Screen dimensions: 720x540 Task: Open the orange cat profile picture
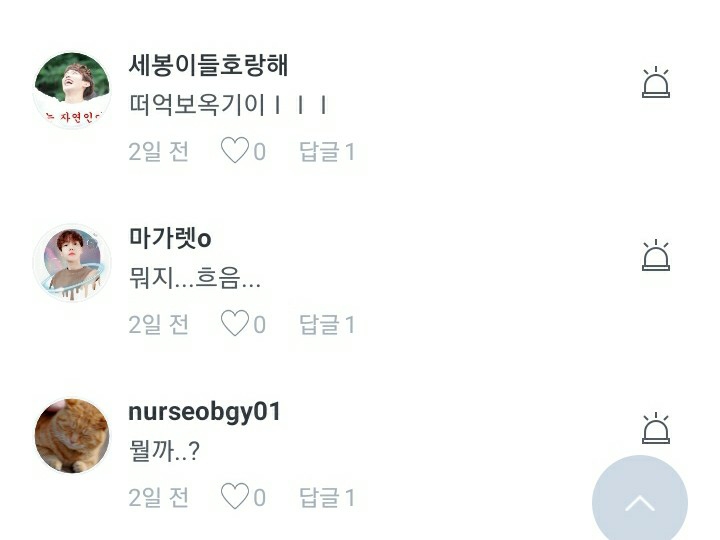tap(72, 436)
